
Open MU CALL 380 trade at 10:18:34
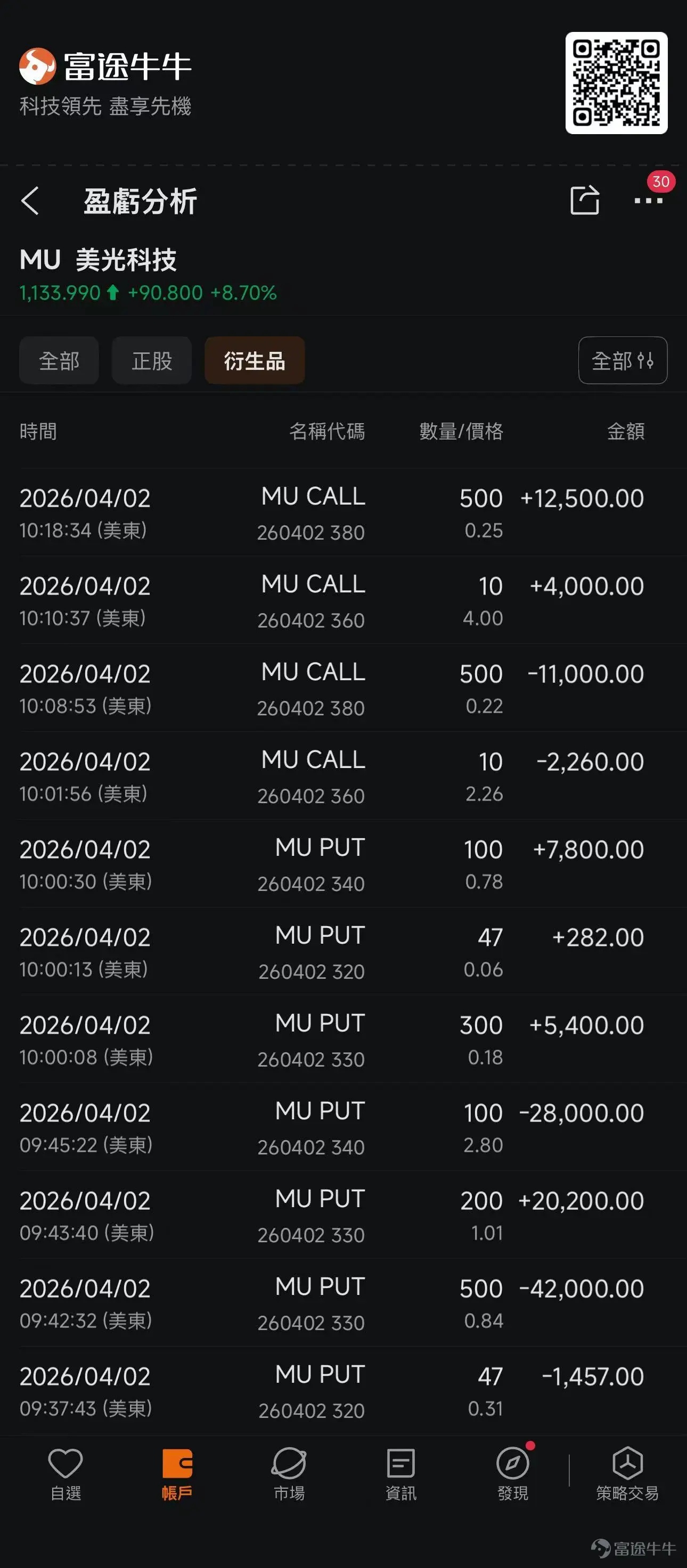point(343,513)
